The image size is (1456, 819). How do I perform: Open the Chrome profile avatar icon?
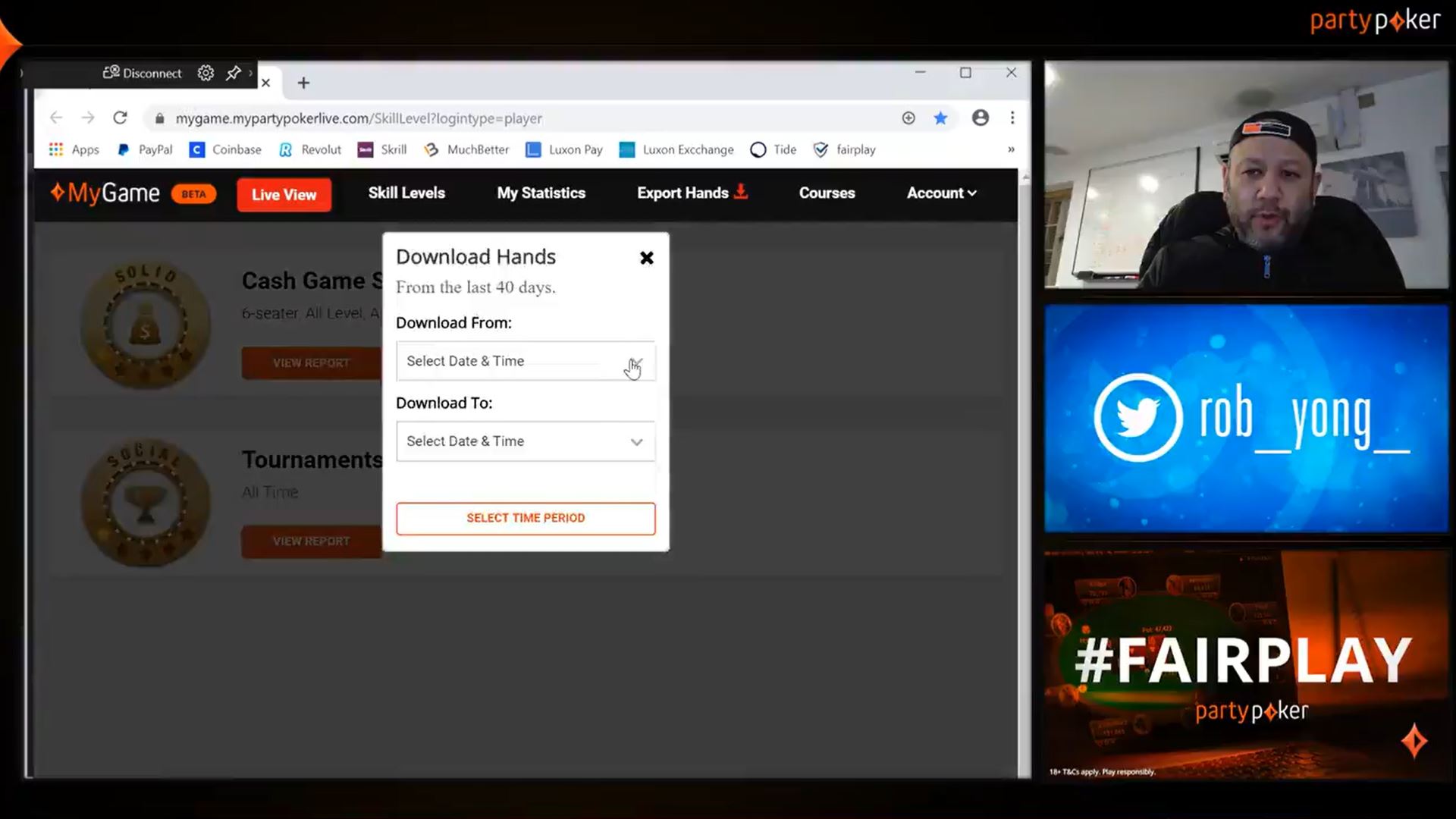(x=980, y=118)
